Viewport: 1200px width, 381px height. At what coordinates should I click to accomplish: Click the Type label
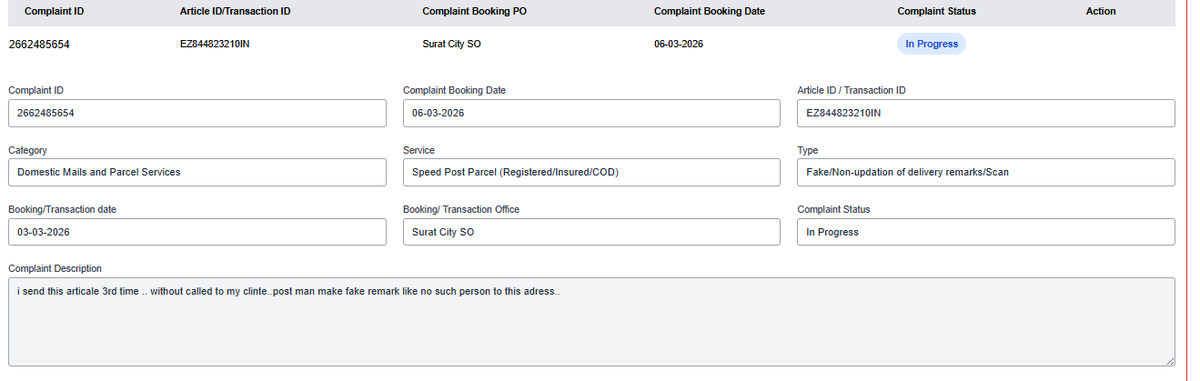[807, 150]
